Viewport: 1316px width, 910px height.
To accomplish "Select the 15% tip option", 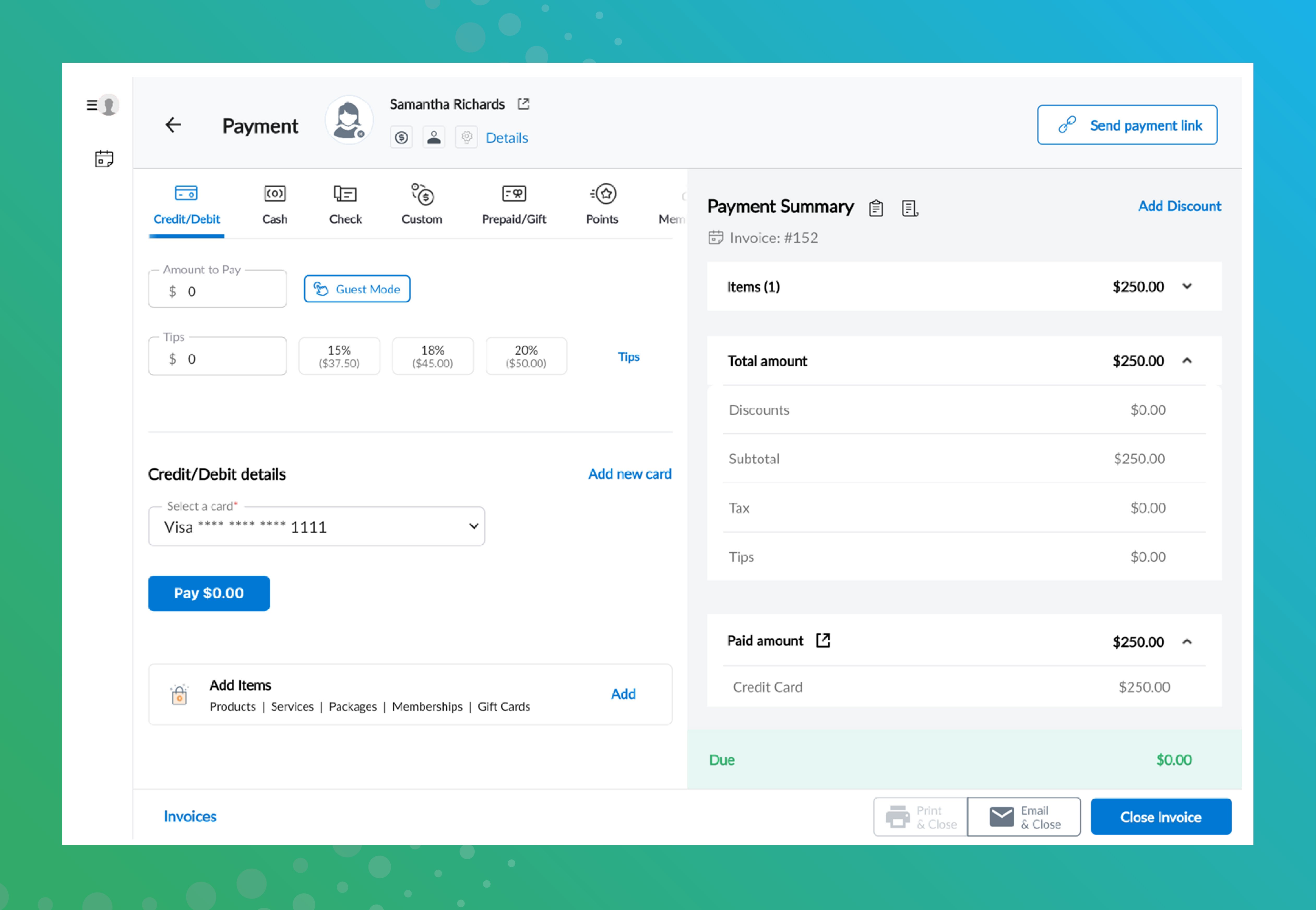I will click(x=339, y=356).
